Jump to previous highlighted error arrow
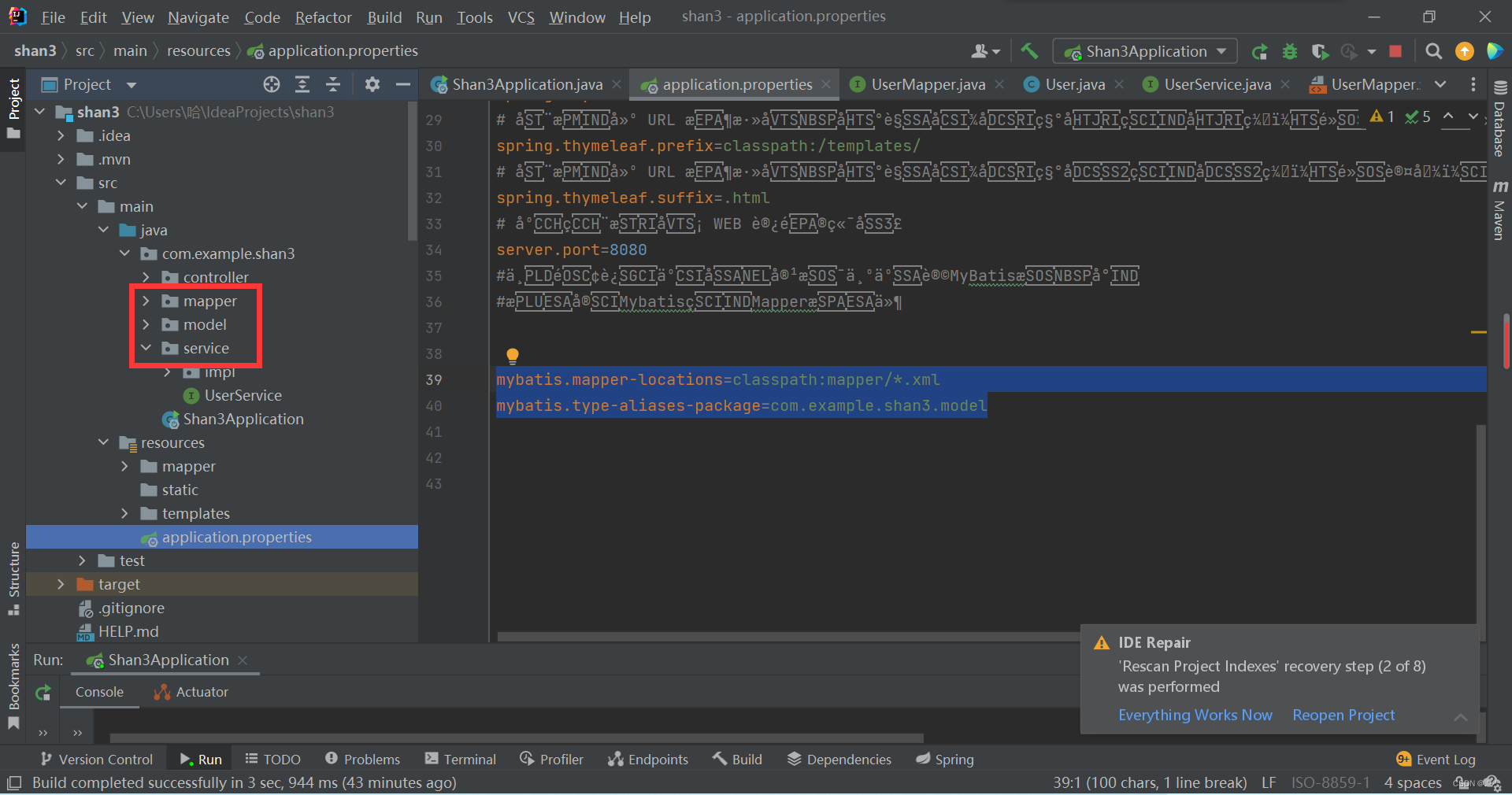 [1448, 116]
